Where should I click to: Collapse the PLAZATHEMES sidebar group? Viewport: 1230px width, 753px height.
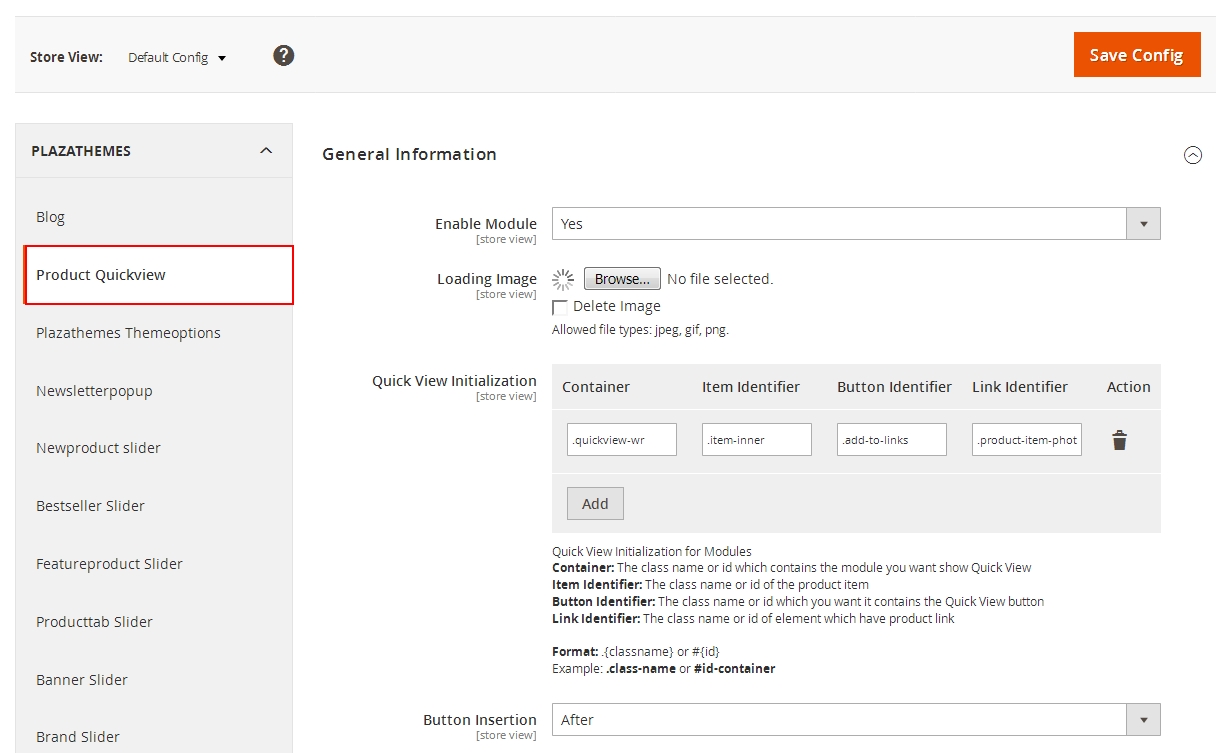265,151
